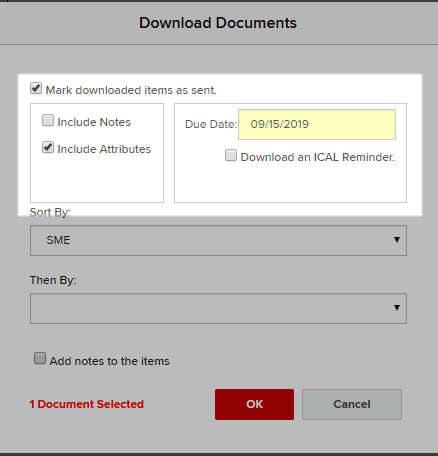This screenshot has width=438, height=456.
Task: Uncheck the Include Attributes checkbox
Action: click(x=48, y=147)
